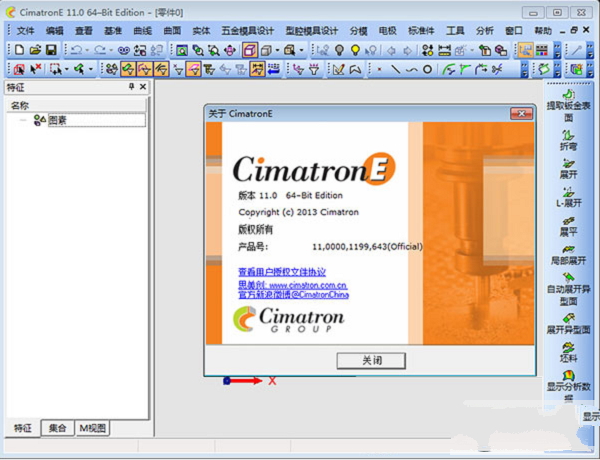Open the 帮助 menu

(x=543, y=31)
